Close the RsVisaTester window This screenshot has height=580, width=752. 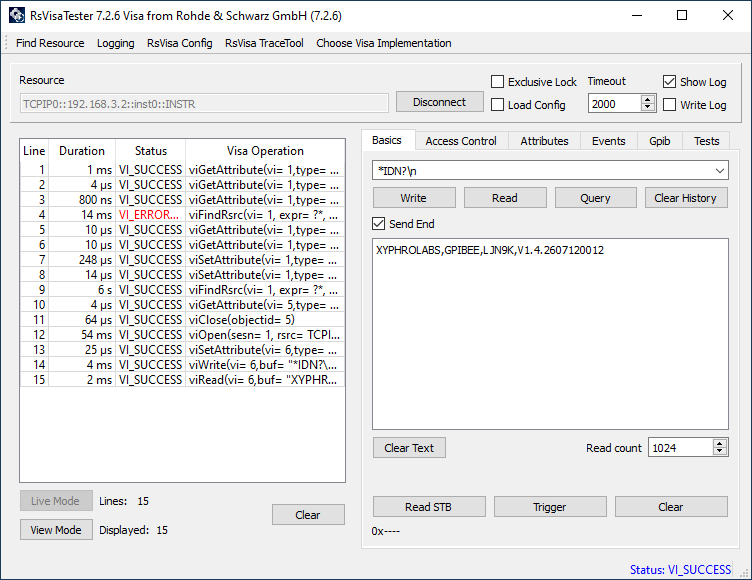click(728, 15)
